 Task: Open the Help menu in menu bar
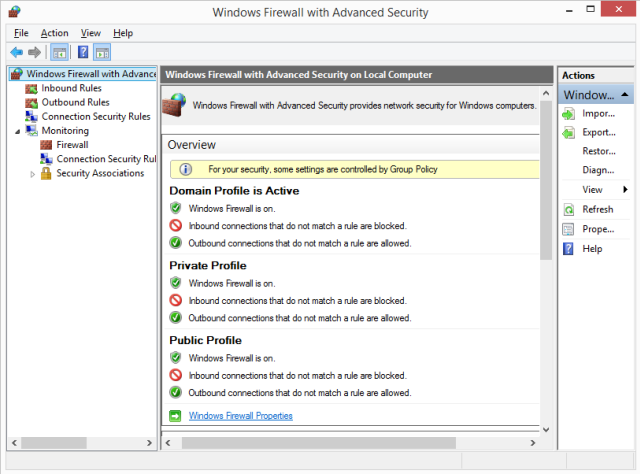[123, 33]
